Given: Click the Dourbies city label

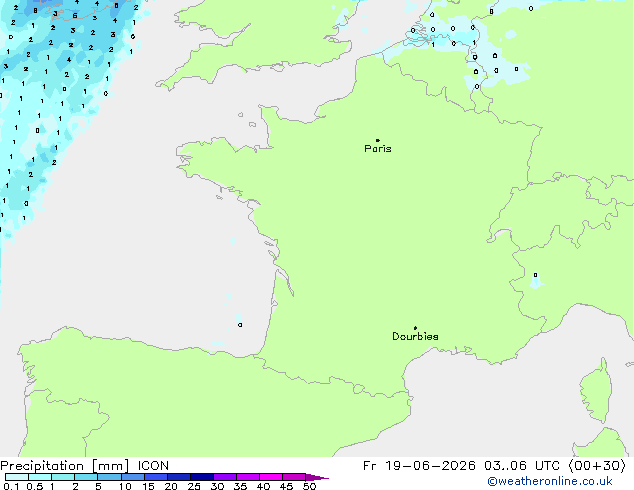Looking at the screenshot, I should pyautogui.click(x=415, y=336).
